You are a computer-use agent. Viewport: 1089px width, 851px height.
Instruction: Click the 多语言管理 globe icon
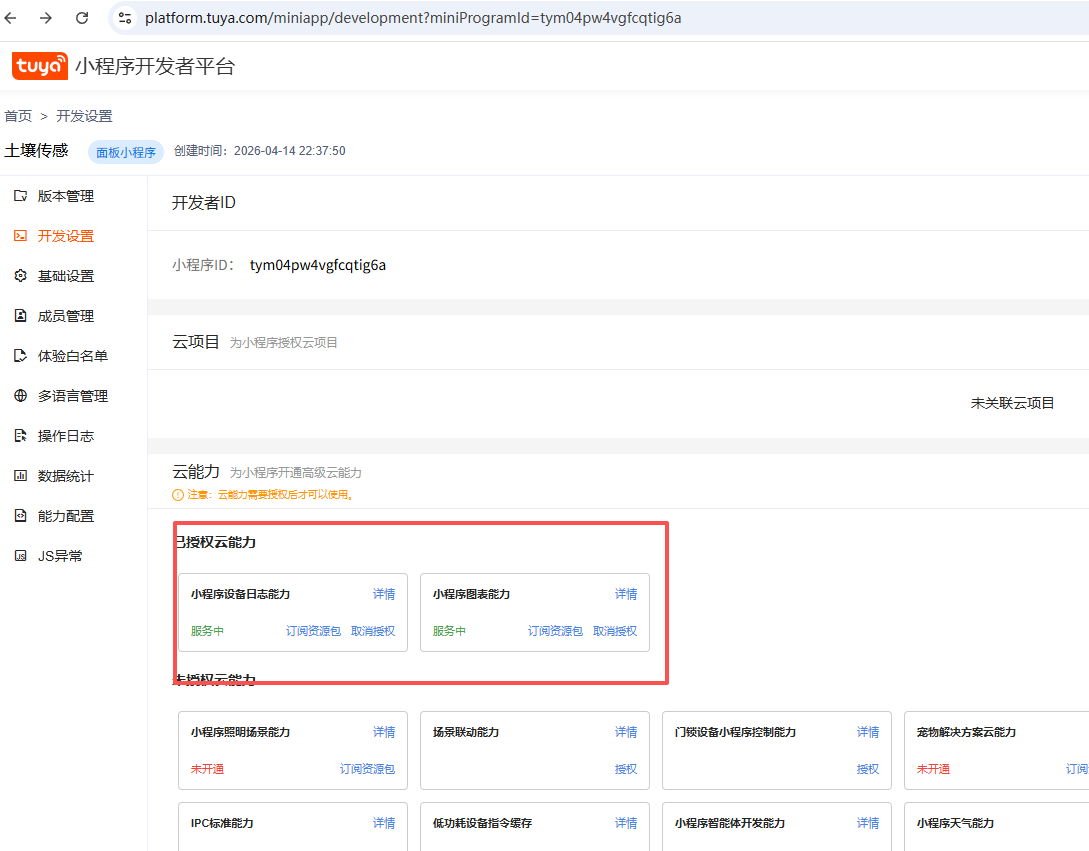tap(20, 396)
